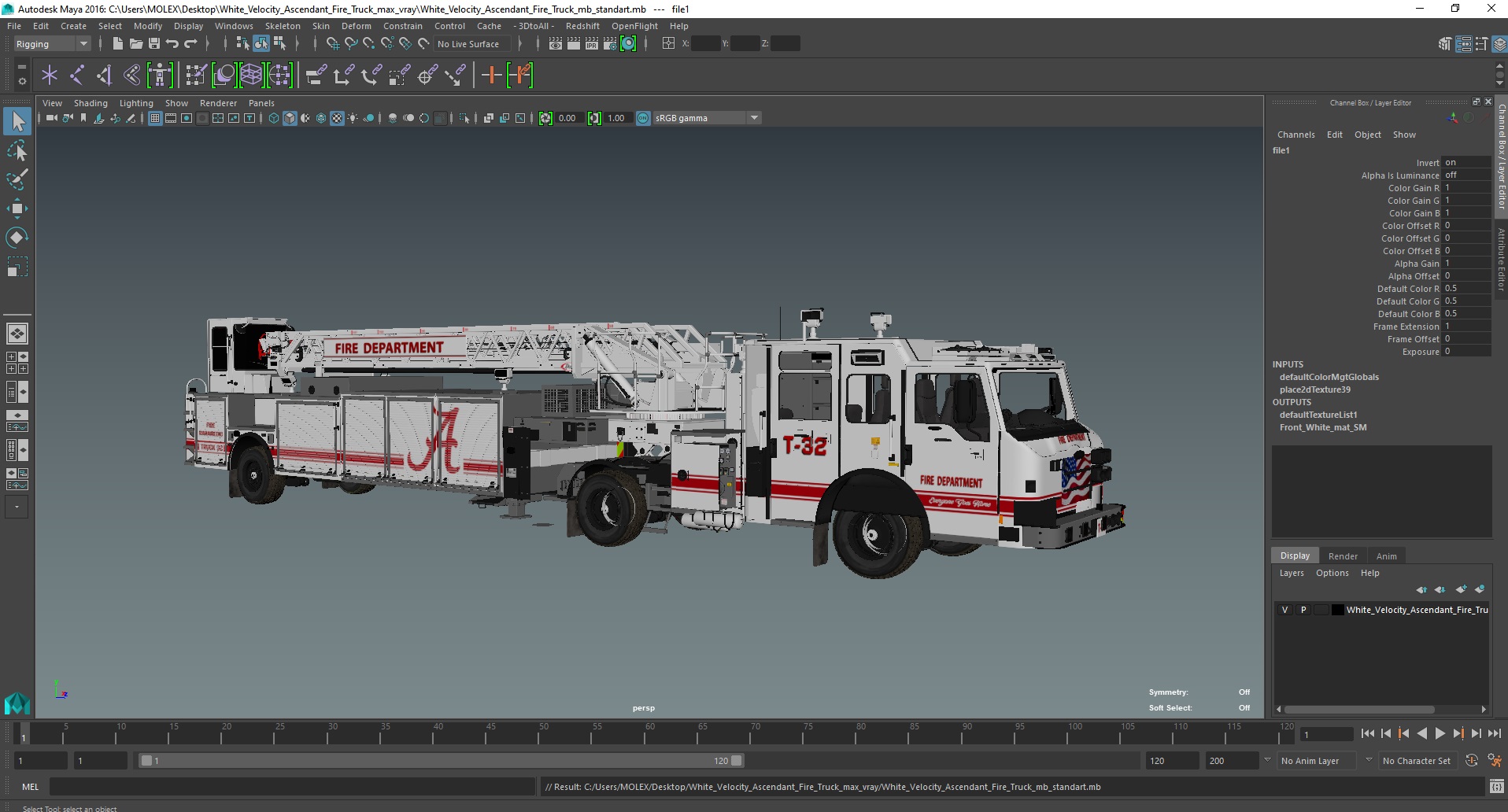Activate the Paint selection tool

point(17,179)
